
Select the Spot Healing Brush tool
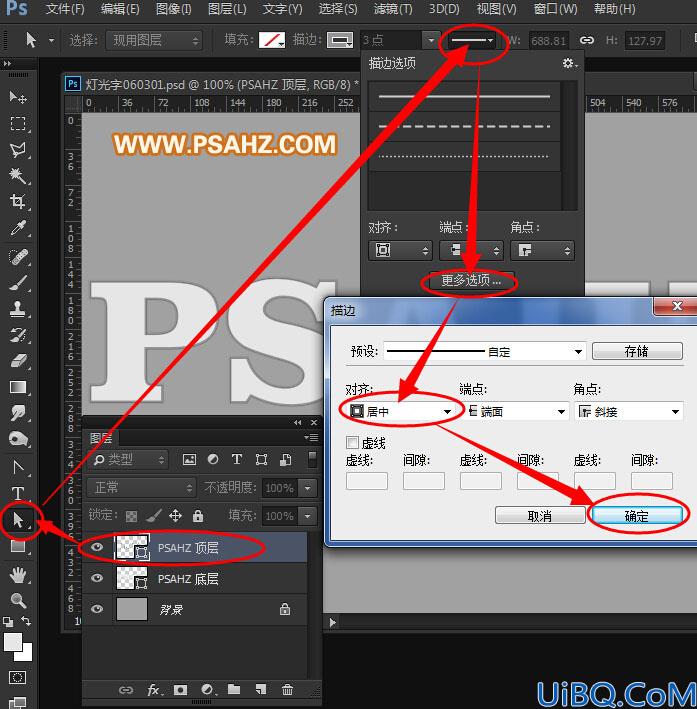(x=18, y=257)
